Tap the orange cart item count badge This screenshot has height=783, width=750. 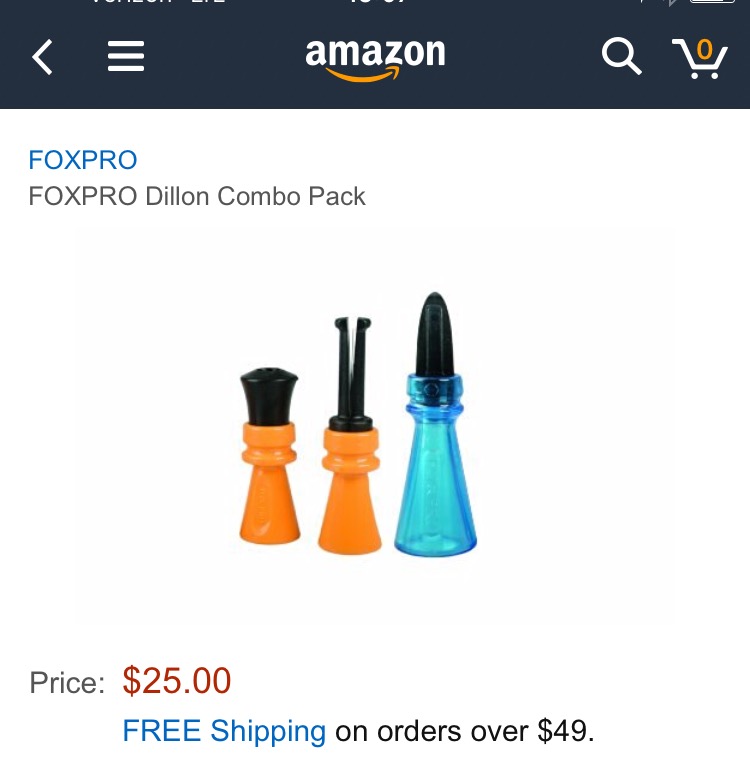(x=705, y=49)
